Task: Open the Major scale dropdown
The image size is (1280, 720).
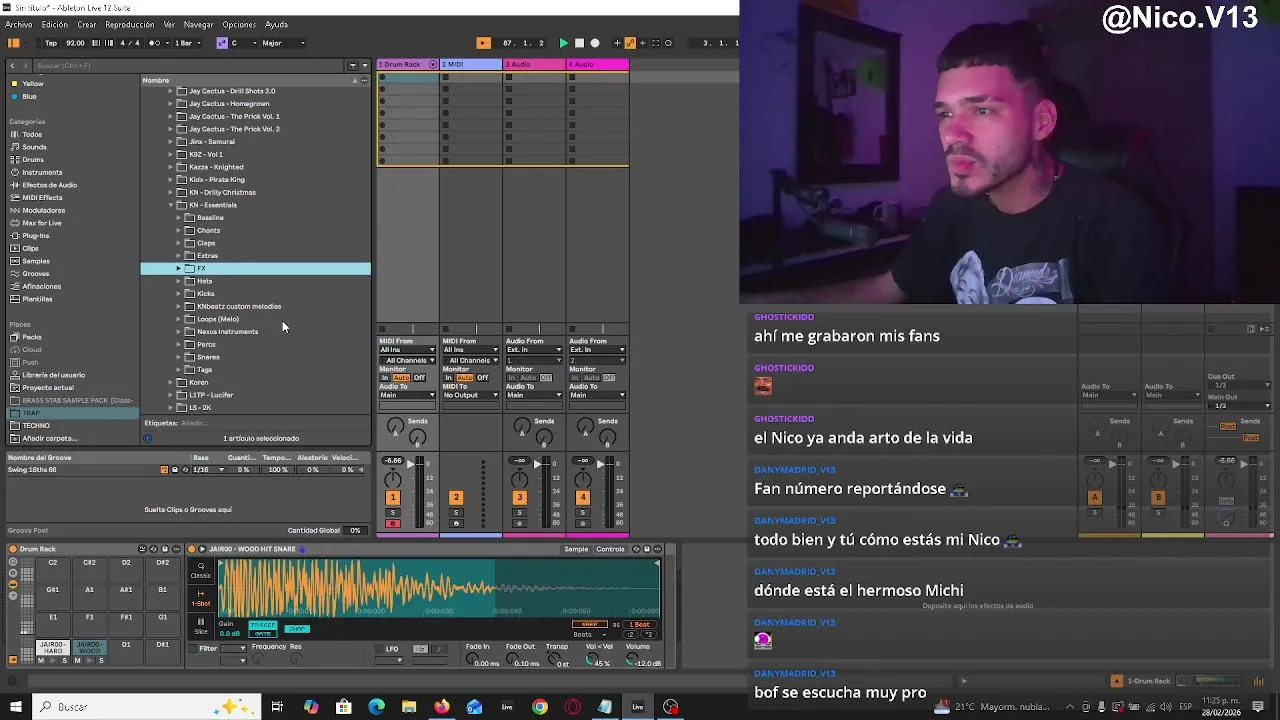Action: point(284,43)
